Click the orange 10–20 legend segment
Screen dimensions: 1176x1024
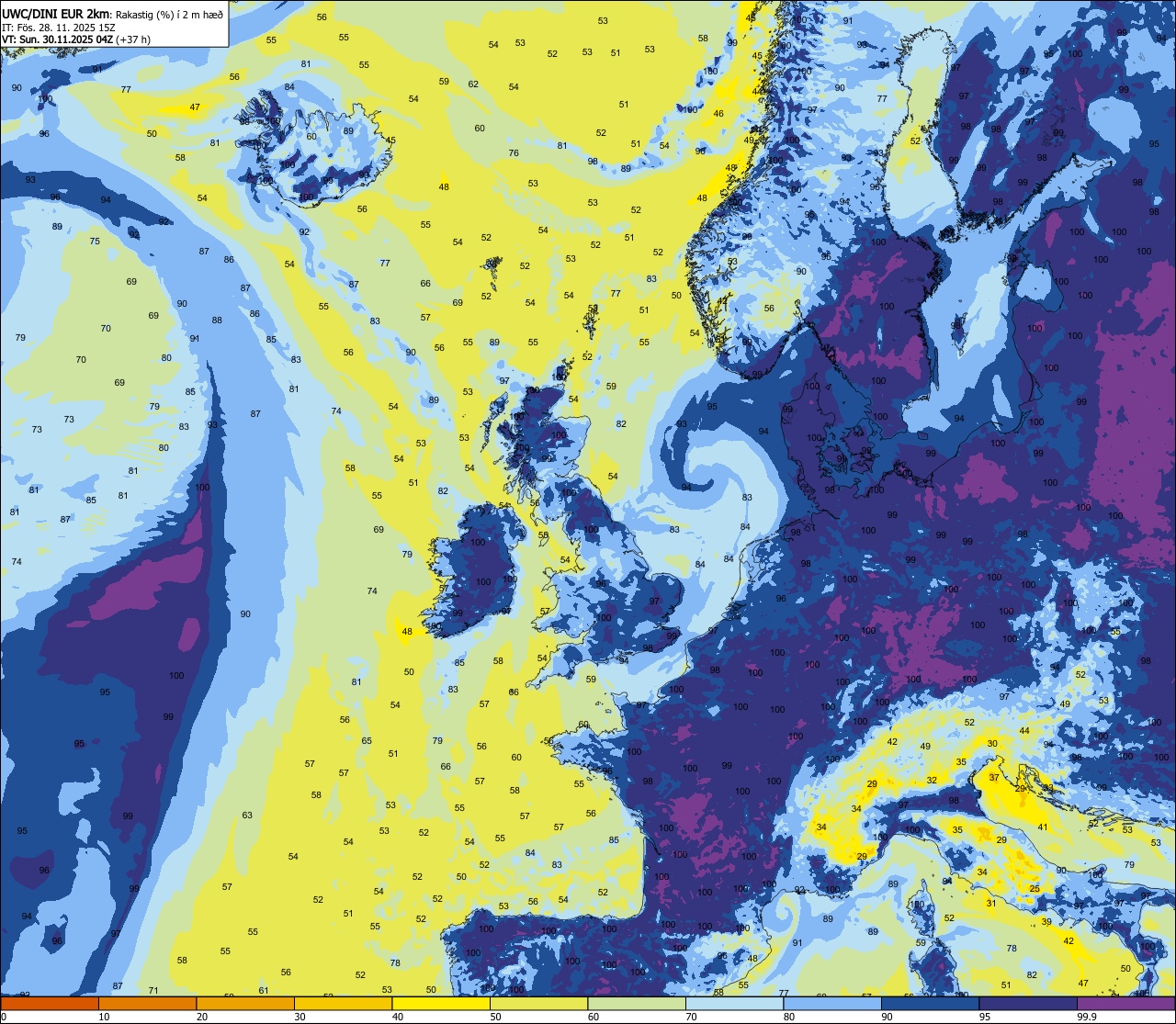[x=147, y=1003]
